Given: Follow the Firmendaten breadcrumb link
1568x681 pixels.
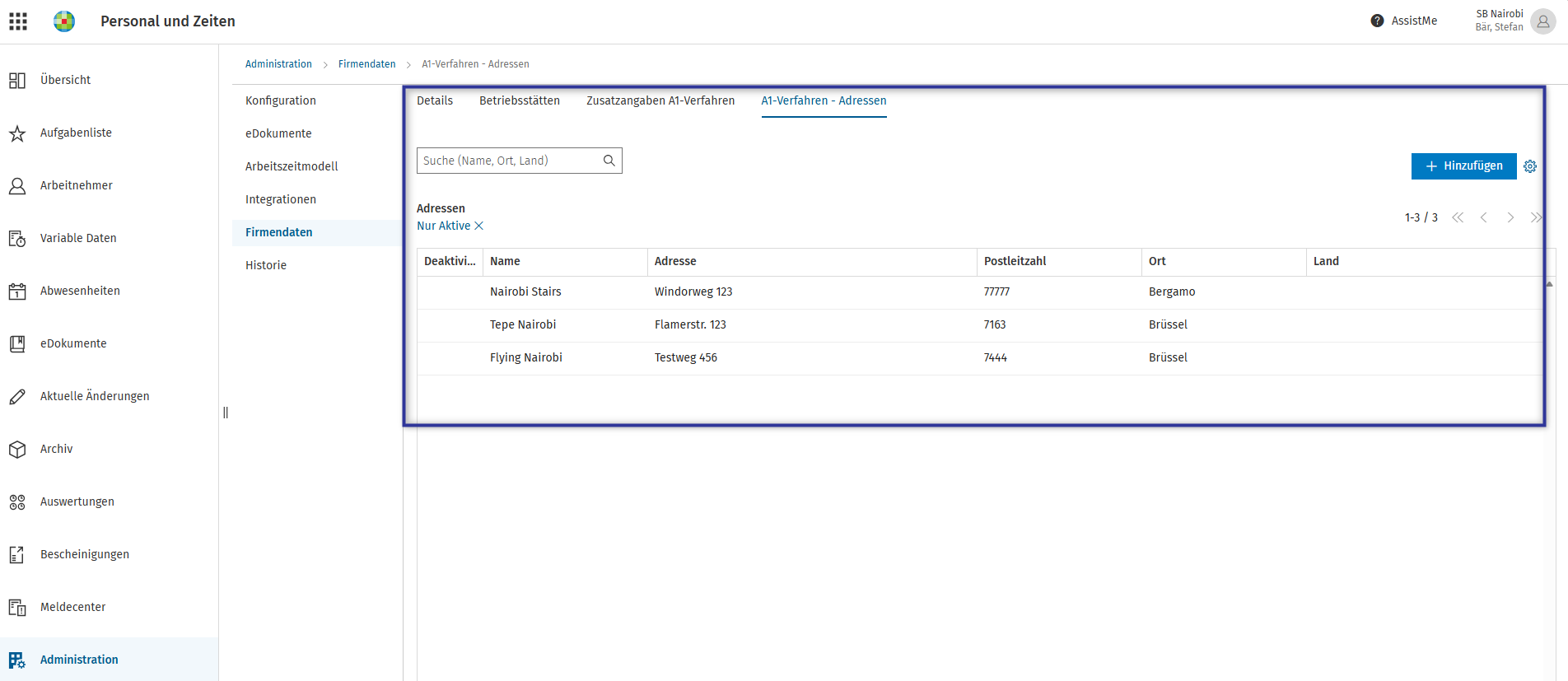Looking at the screenshot, I should click(366, 64).
